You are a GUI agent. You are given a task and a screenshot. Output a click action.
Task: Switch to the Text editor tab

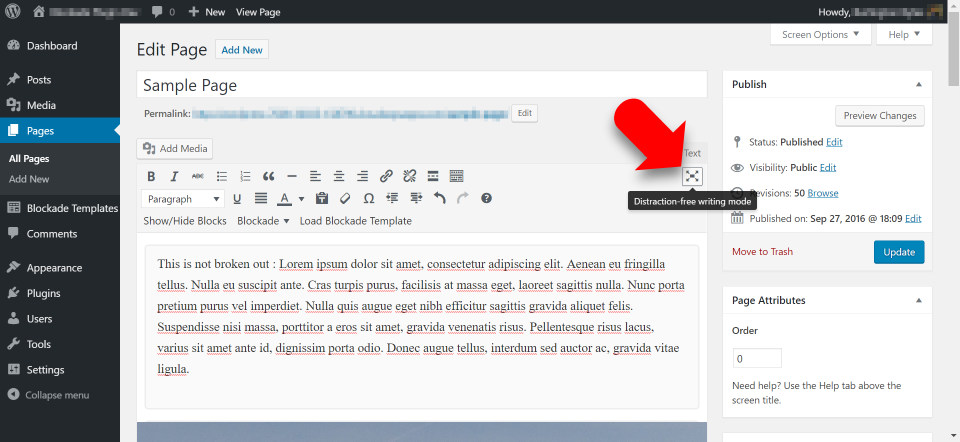tap(692, 153)
